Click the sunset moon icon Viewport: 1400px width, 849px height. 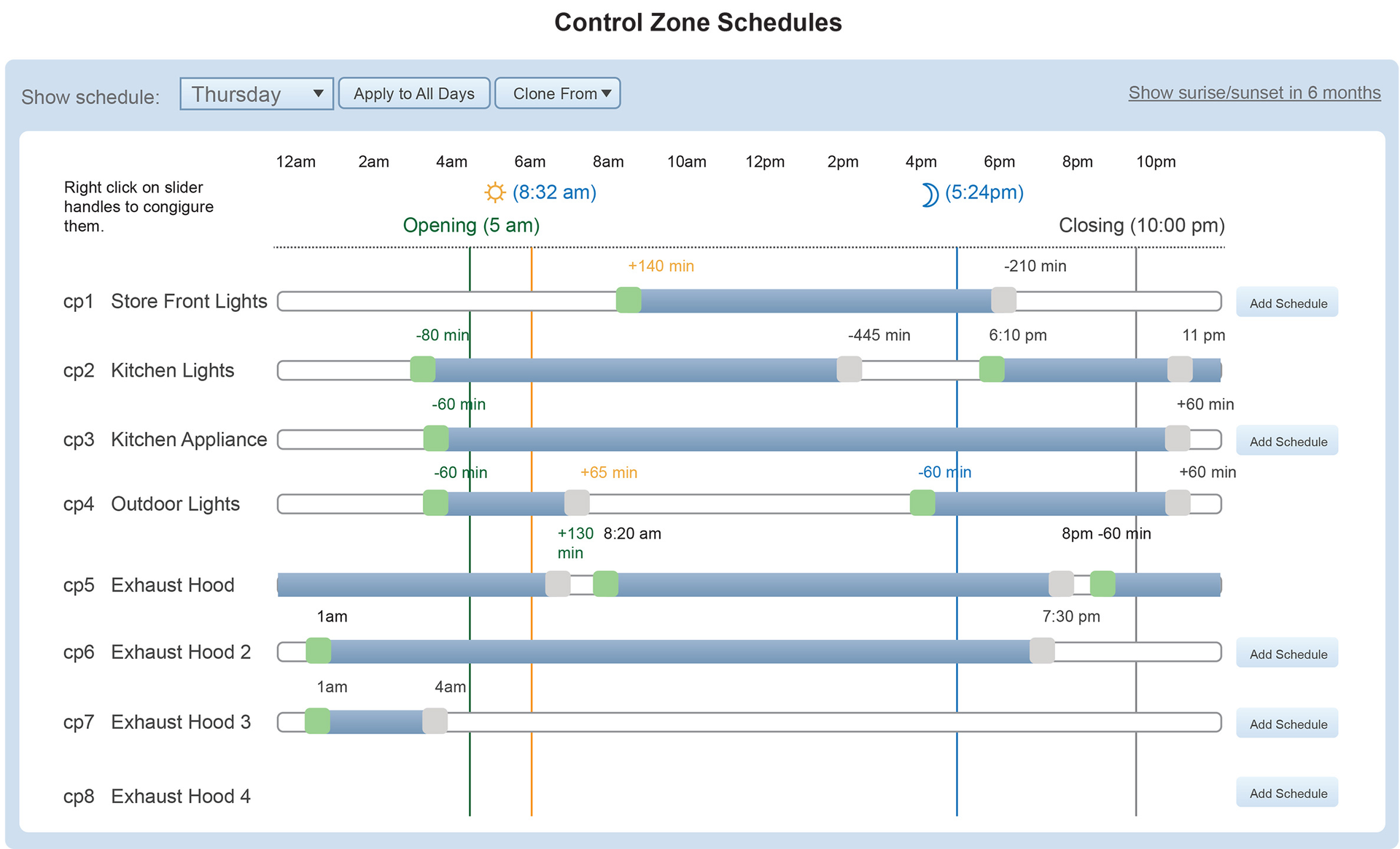pyautogui.click(x=929, y=195)
